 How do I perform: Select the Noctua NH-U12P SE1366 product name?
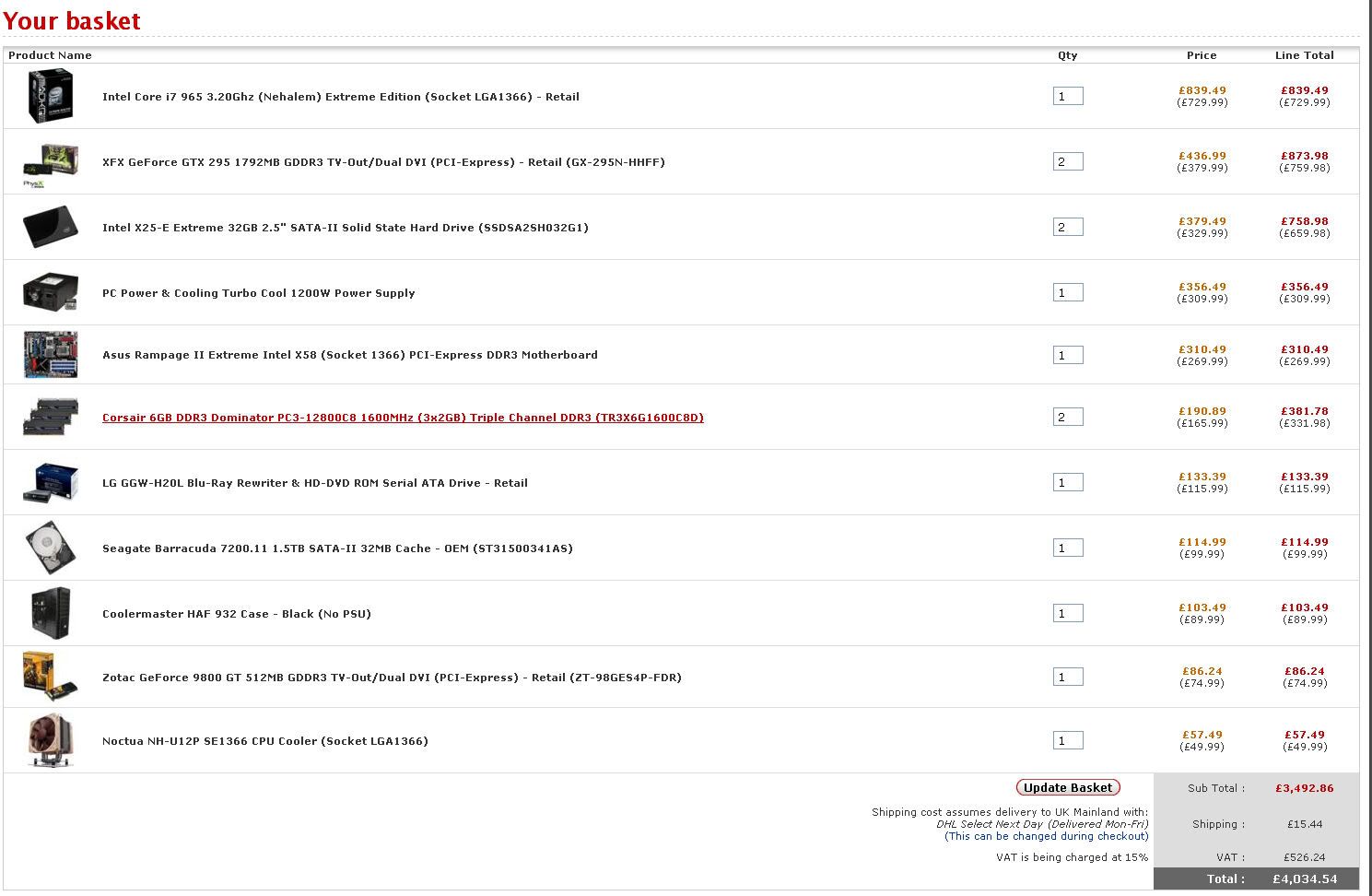265,741
